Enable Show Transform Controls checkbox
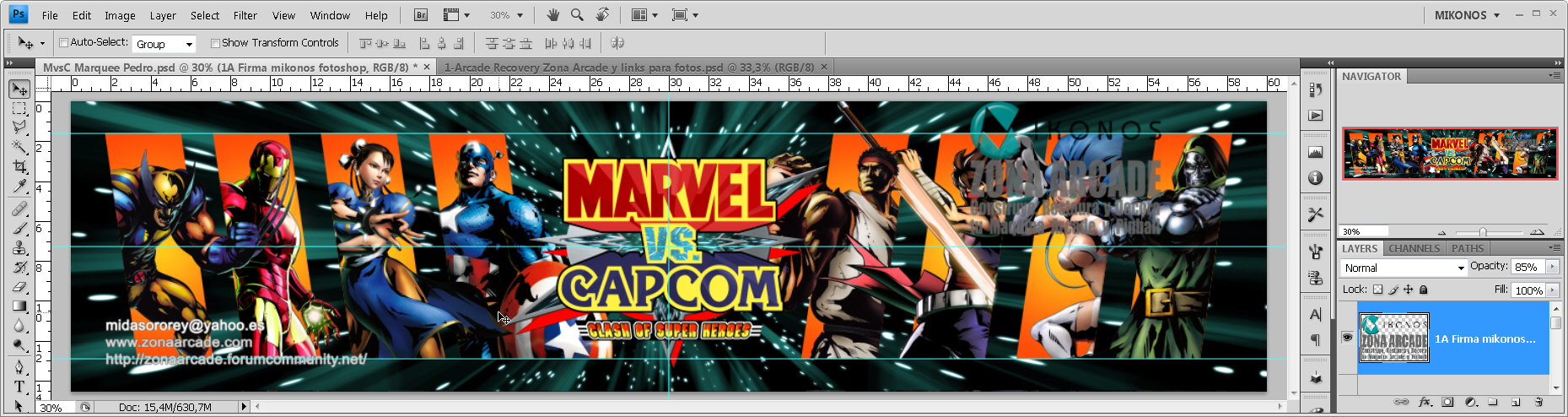Image resolution: width=1568 pixels, height=417 pixels. point(215,43)
